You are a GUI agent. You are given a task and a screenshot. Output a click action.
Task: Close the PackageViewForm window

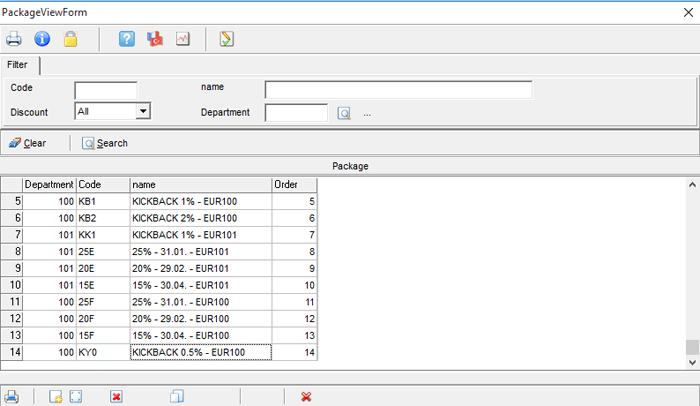coord(688,13)
